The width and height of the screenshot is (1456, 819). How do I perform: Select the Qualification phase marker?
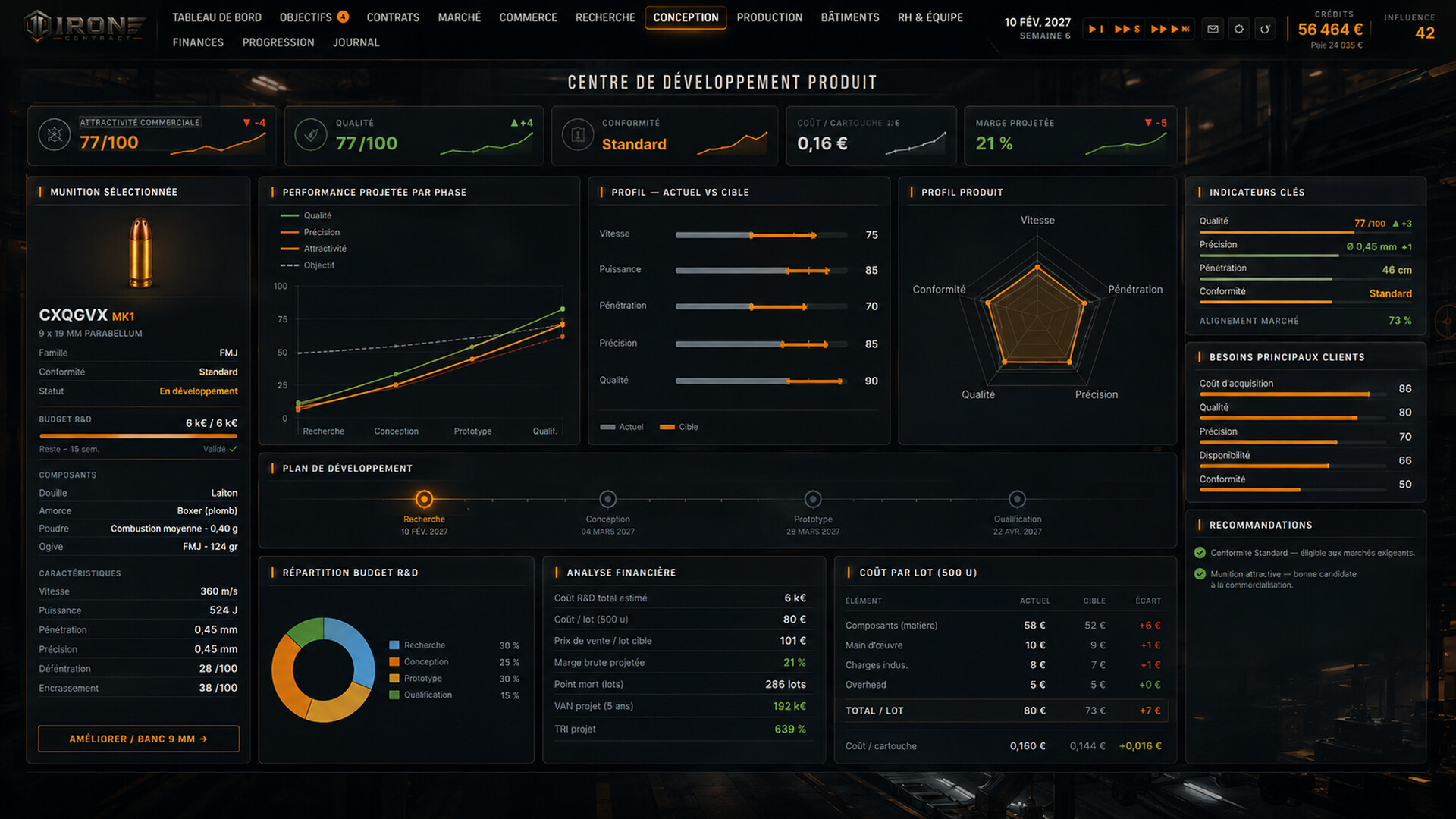(x=1017, y=499)
